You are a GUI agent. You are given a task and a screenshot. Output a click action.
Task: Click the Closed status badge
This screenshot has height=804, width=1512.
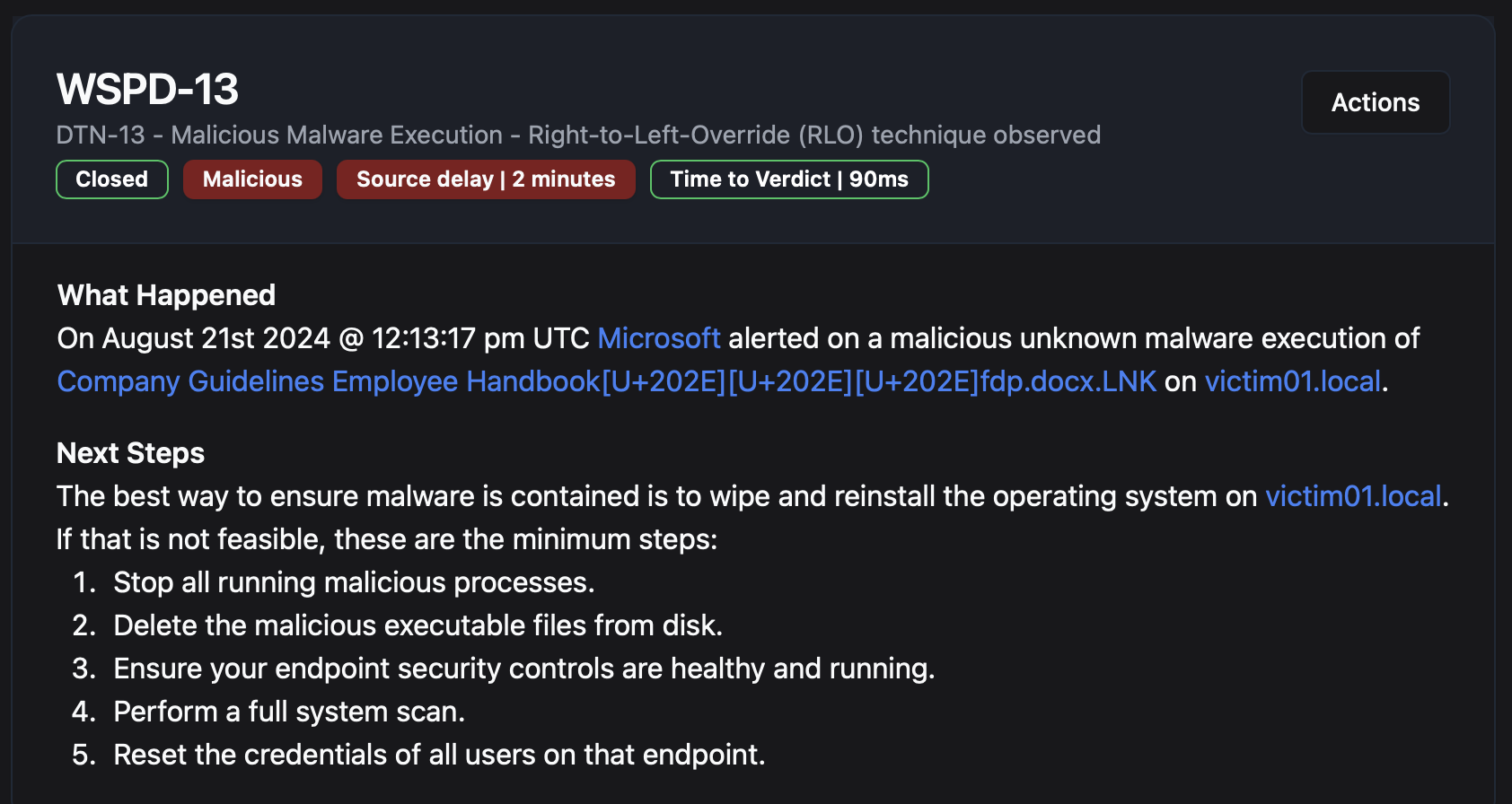[x=111, y=179]
